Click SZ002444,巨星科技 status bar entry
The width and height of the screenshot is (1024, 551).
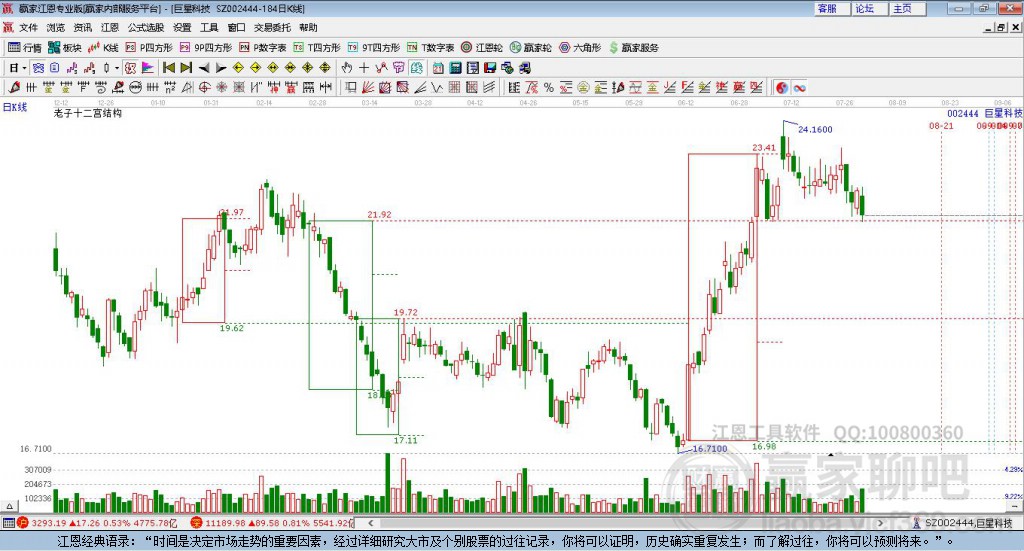coord(962,523)
